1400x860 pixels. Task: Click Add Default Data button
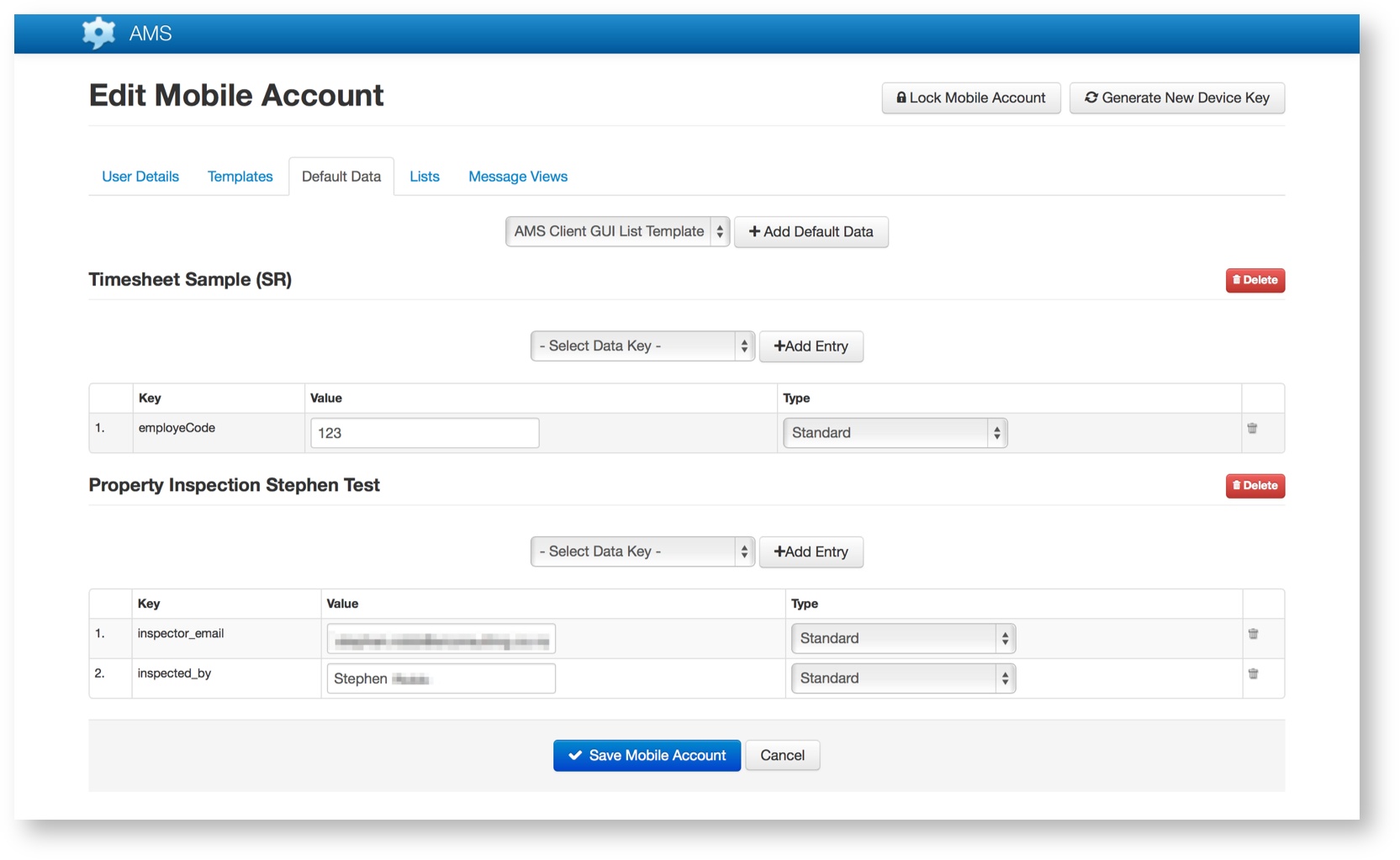tap(811, 232)
